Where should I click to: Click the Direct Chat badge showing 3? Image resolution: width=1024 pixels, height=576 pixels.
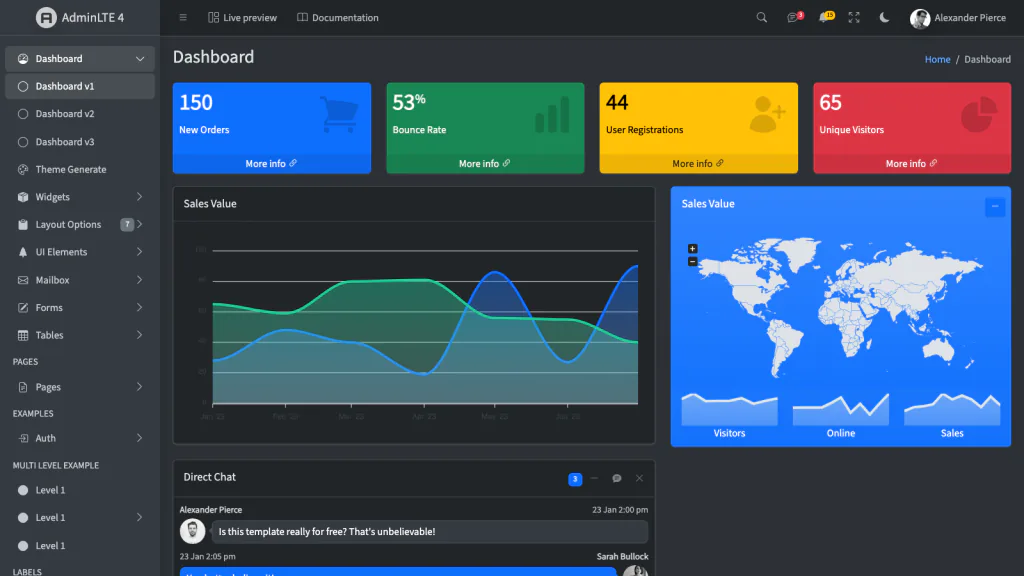(575, 479)
